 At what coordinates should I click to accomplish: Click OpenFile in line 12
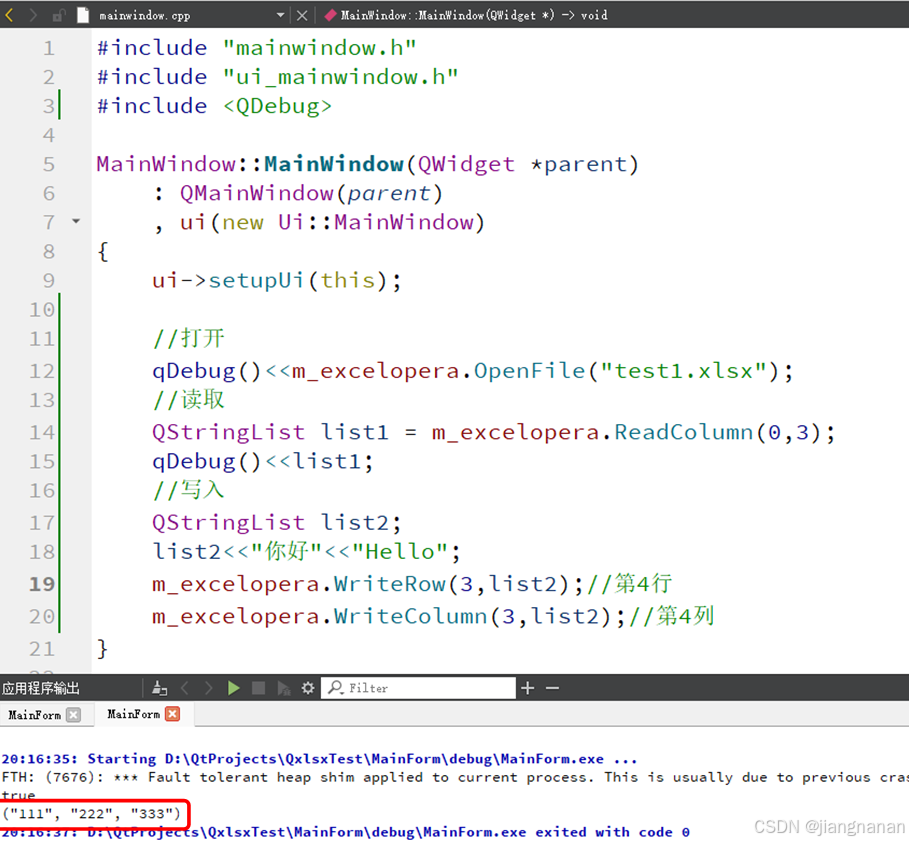coord(530,371)
